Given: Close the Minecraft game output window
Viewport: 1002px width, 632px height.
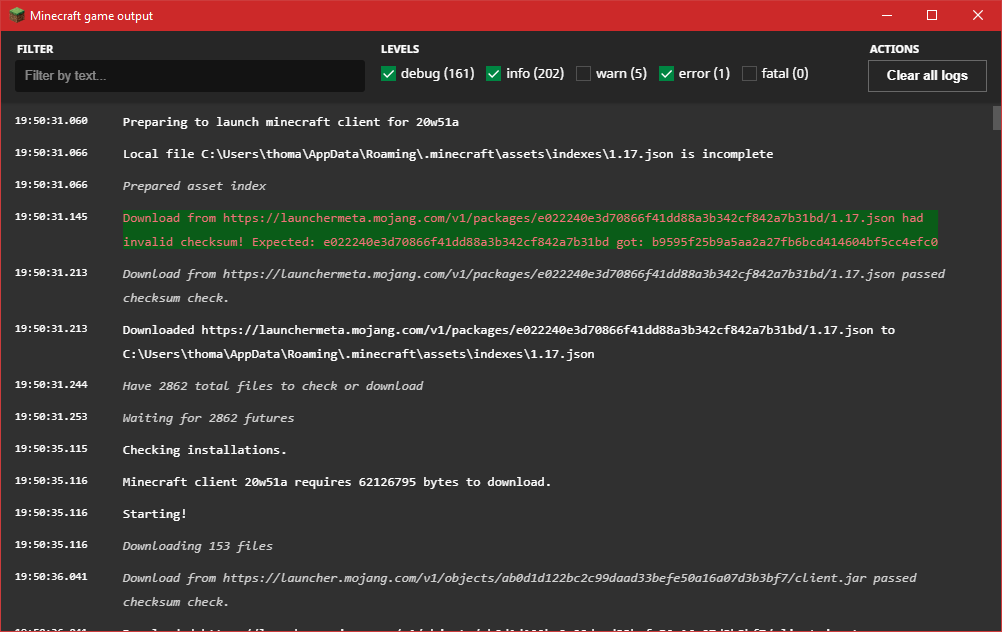Looking at the screenshot, I should [977, 15].
